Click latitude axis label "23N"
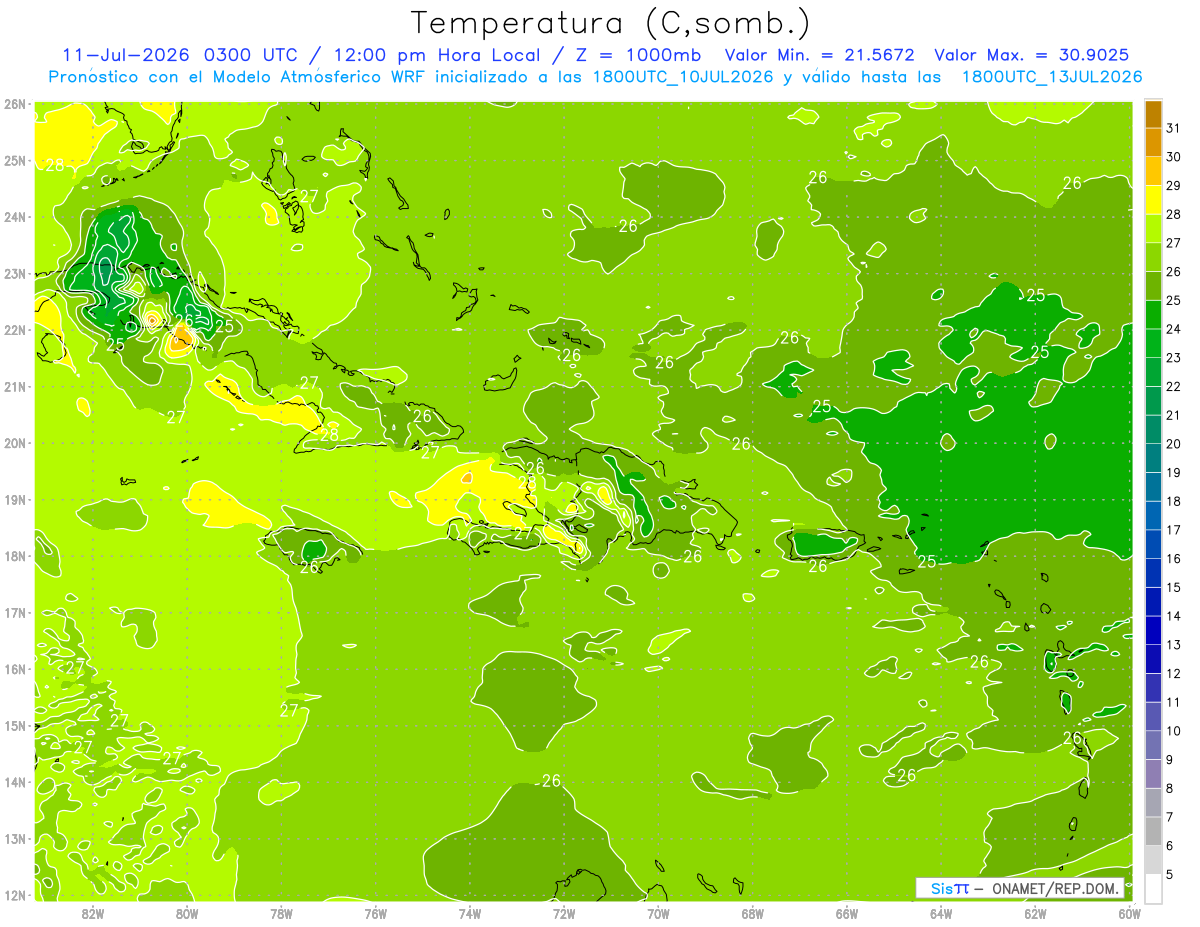Viewport: 1200px width, 927px height. [x=14, y=274]
